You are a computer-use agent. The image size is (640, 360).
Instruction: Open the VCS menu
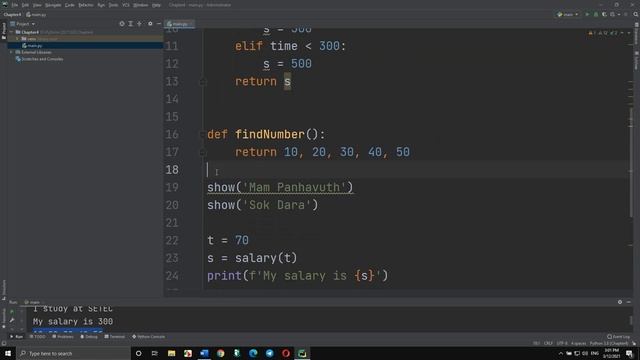pyautogui.click(x=126, y=5)
